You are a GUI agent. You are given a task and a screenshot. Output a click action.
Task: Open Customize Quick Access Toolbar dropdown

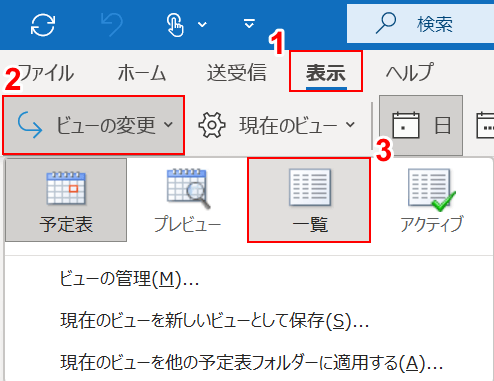(x=249, y=24)
